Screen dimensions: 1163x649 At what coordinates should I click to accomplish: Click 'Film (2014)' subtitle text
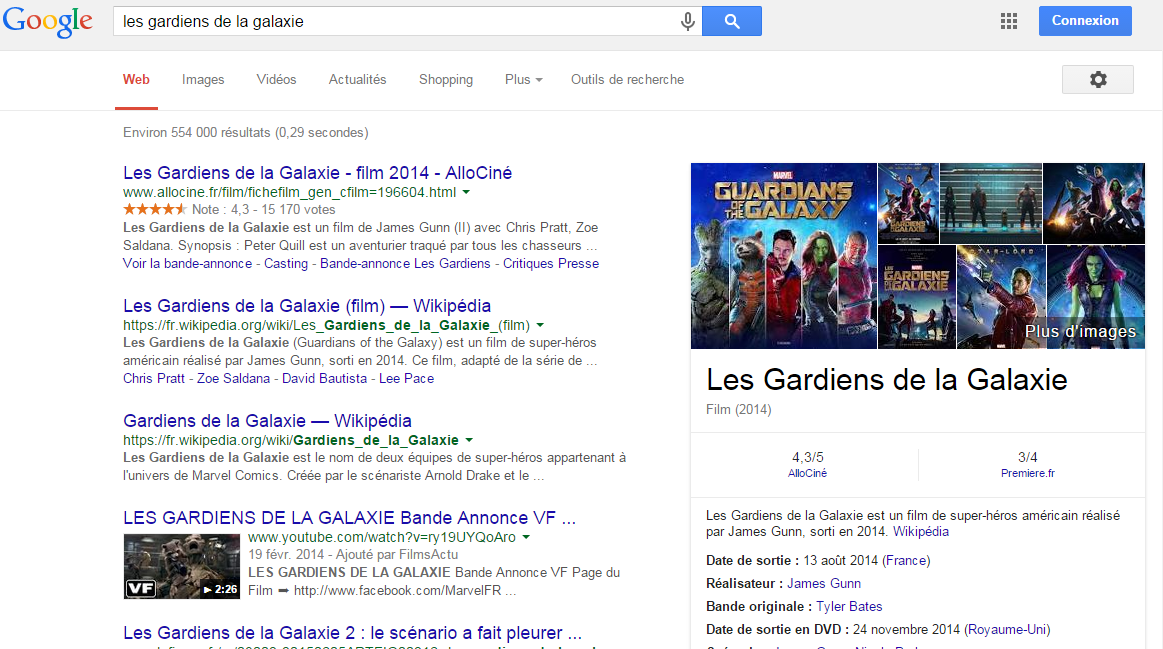739,409
